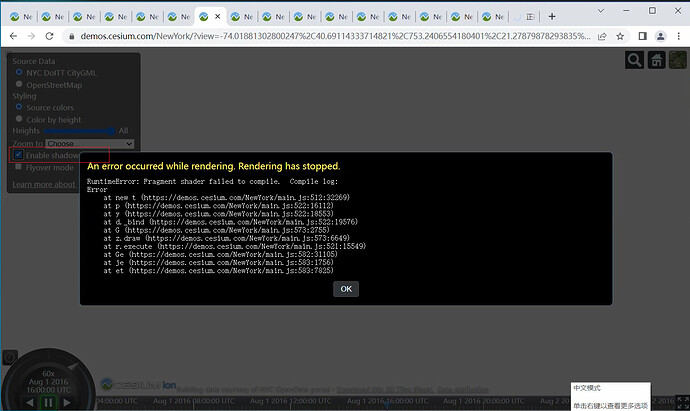Open Download this 3D Tiles tileset link

tap(385, 390)
